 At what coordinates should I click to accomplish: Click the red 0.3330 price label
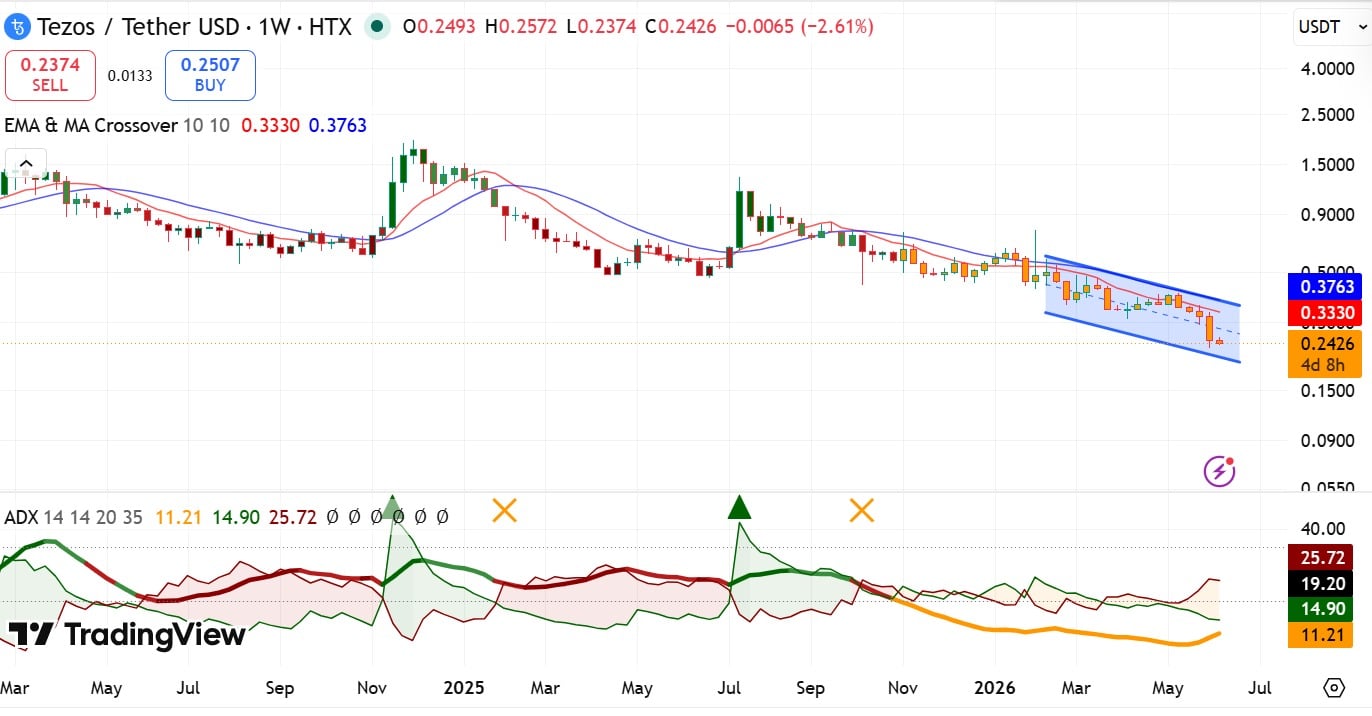pyautogui.click(x=1327, y=313)
